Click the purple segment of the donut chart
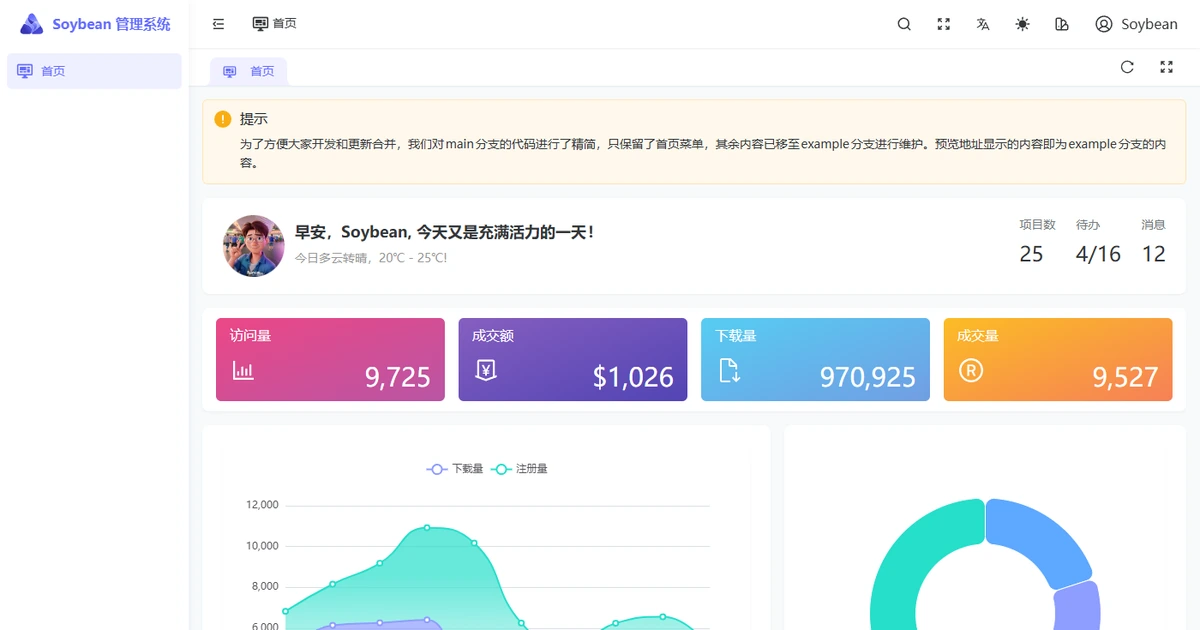 [1077, 606]
